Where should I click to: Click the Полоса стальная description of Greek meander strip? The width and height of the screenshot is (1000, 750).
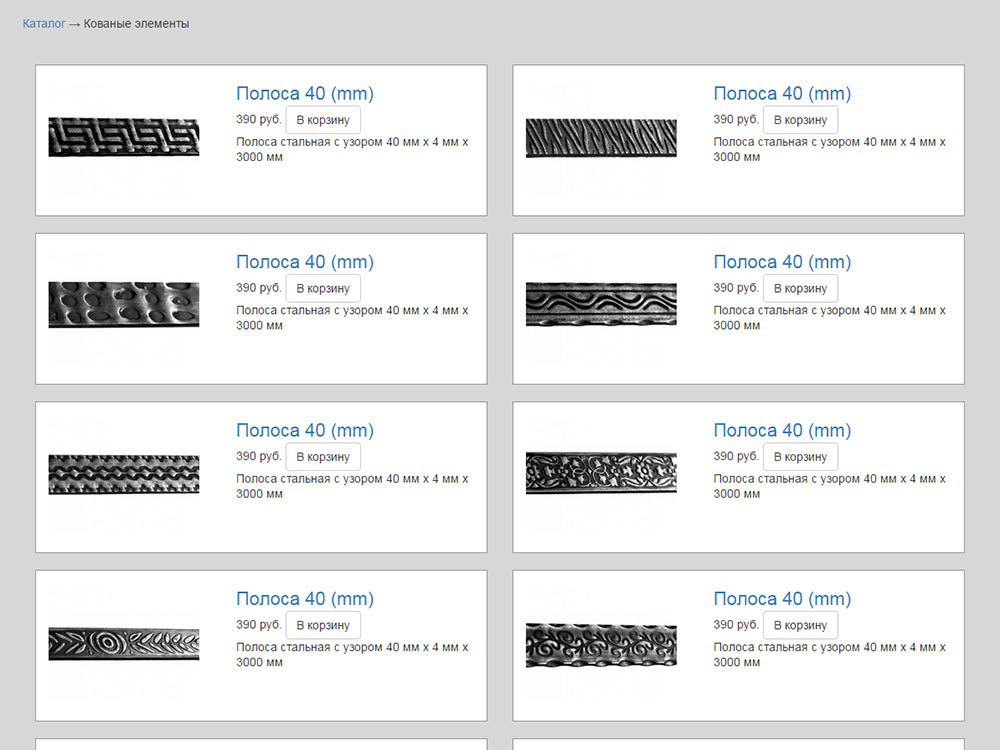point(352,149)
